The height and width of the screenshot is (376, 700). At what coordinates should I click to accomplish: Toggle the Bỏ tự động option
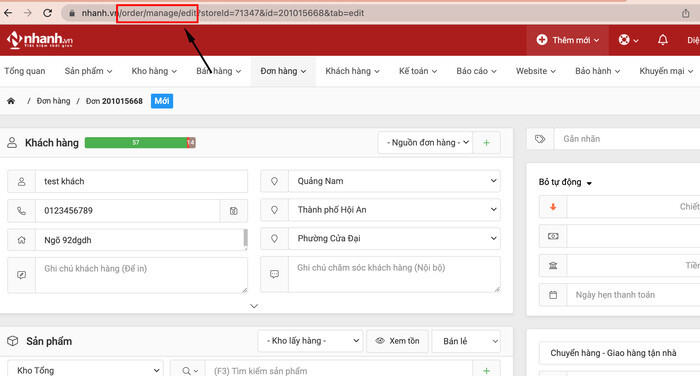(565, 182)
